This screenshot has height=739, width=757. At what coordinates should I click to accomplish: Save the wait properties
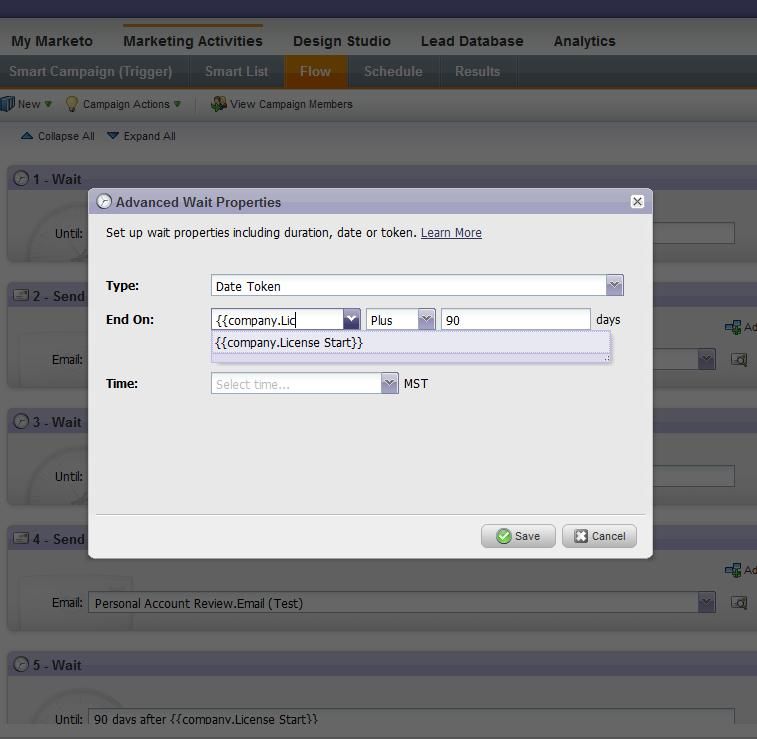(x=518, y=536)
